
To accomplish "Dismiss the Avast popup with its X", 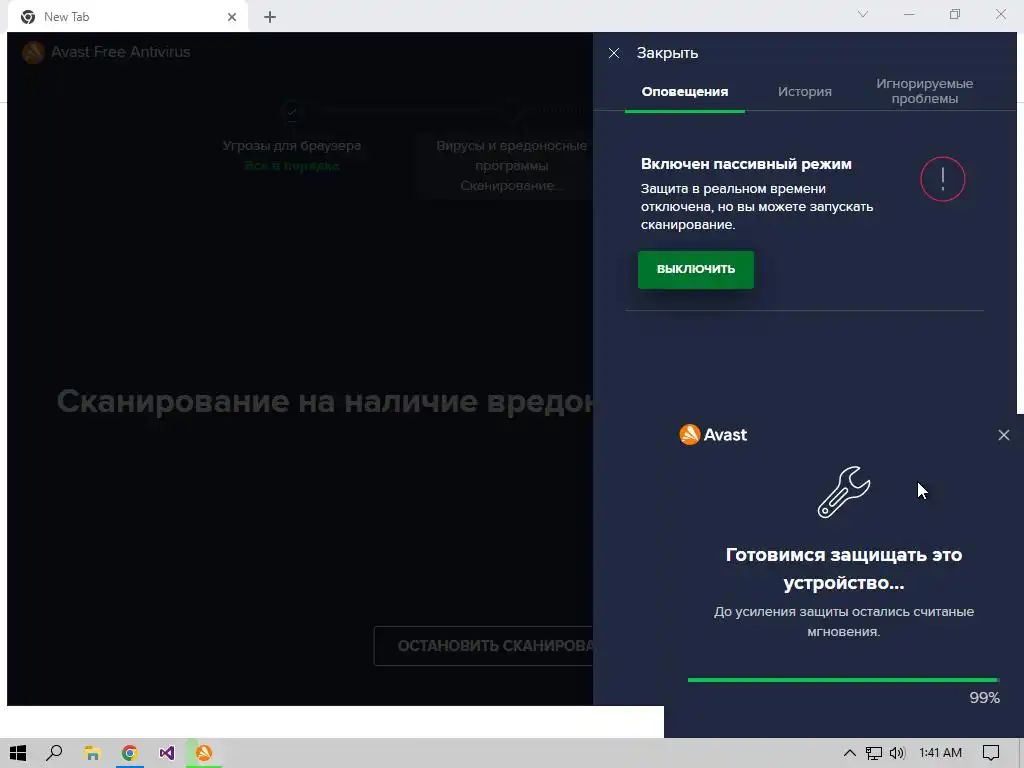I will 1004,435.
